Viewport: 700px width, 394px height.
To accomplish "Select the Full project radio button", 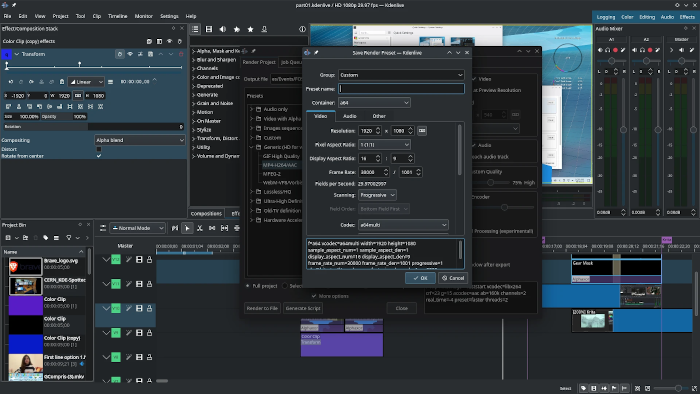I will point(247,286).
